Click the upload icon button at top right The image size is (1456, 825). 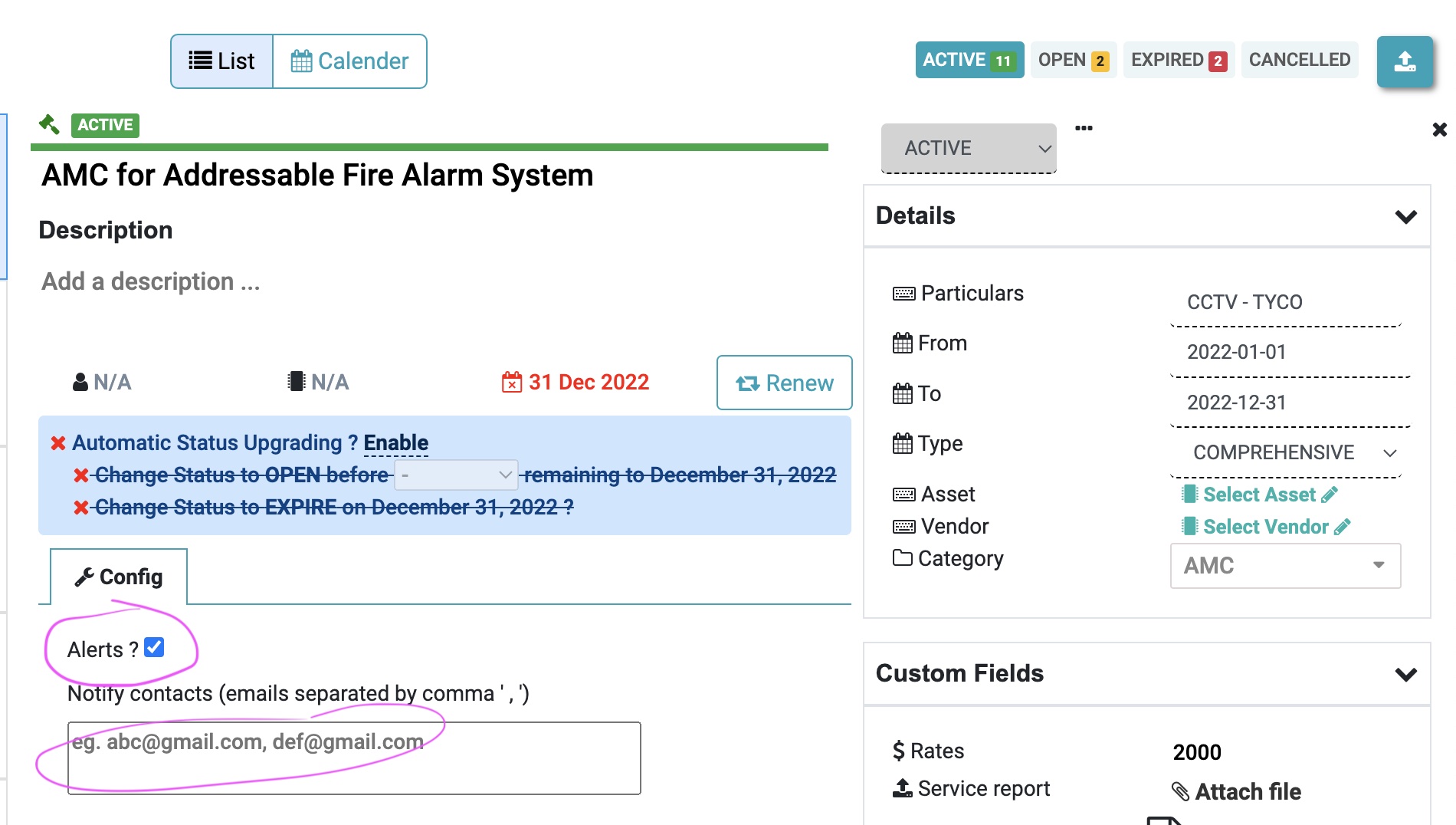(x=1404, y=61)
